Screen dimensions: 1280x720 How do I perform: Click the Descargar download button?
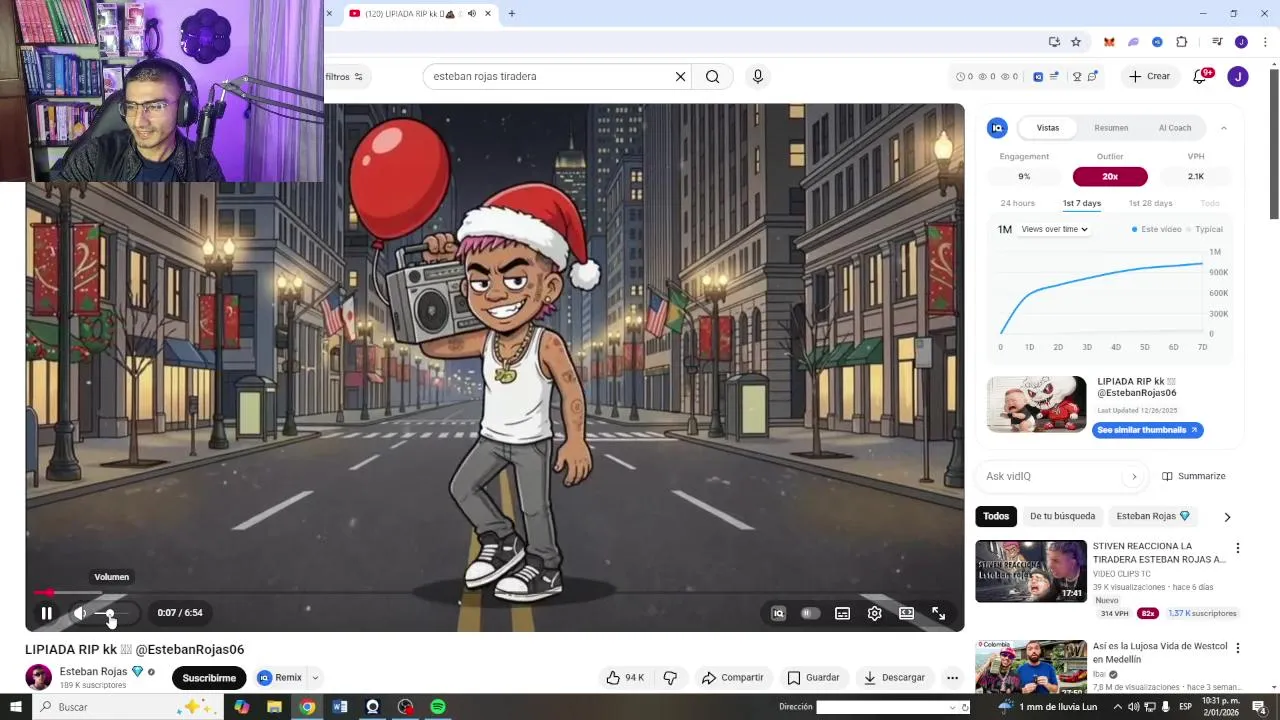coord(894,678)
